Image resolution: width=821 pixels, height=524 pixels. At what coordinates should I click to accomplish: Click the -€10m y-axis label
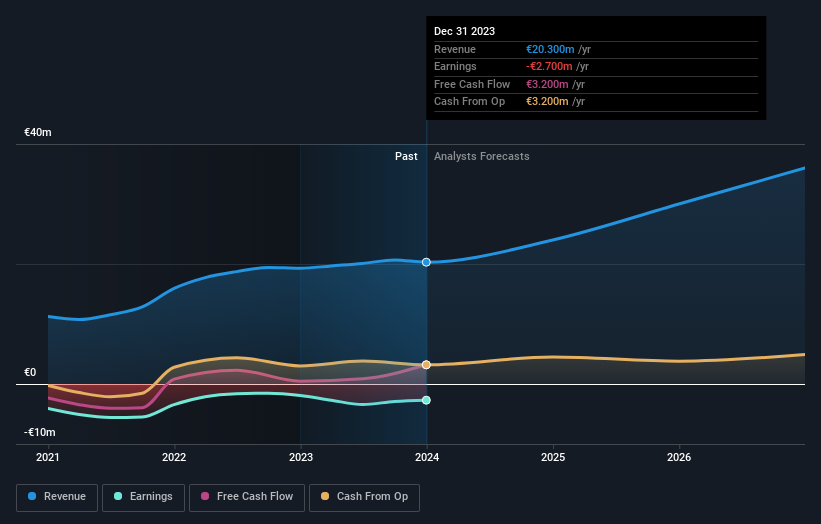(x=39, y=432)
